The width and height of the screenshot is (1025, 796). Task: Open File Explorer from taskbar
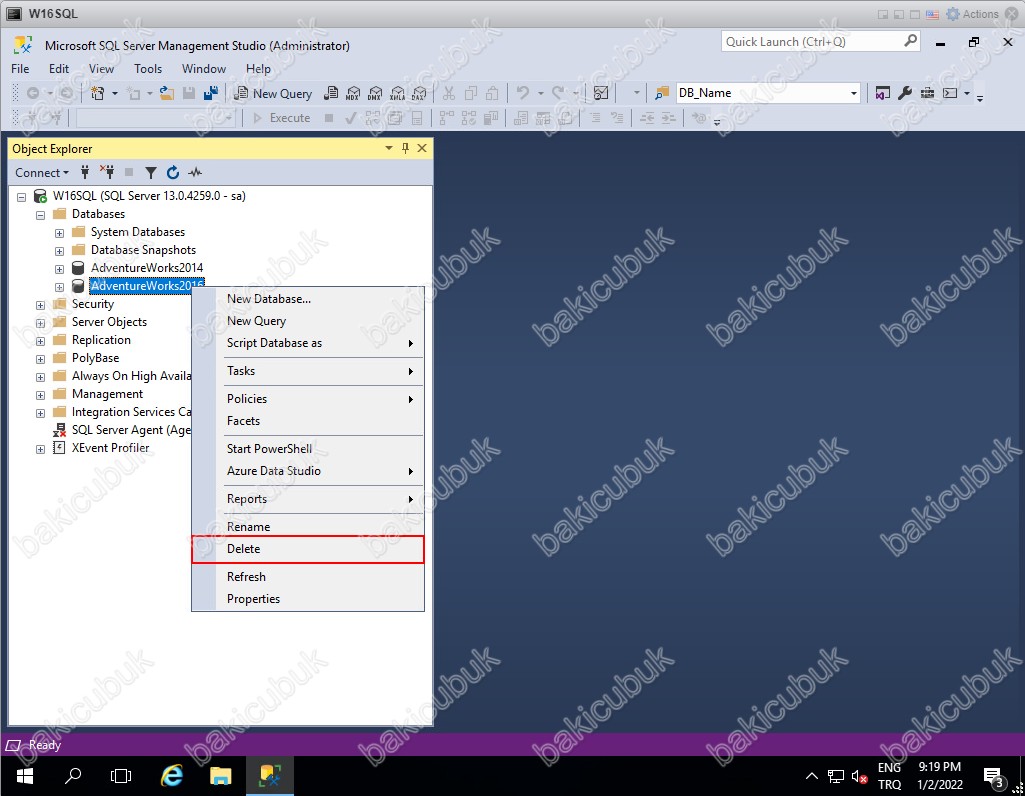point(221,776)
